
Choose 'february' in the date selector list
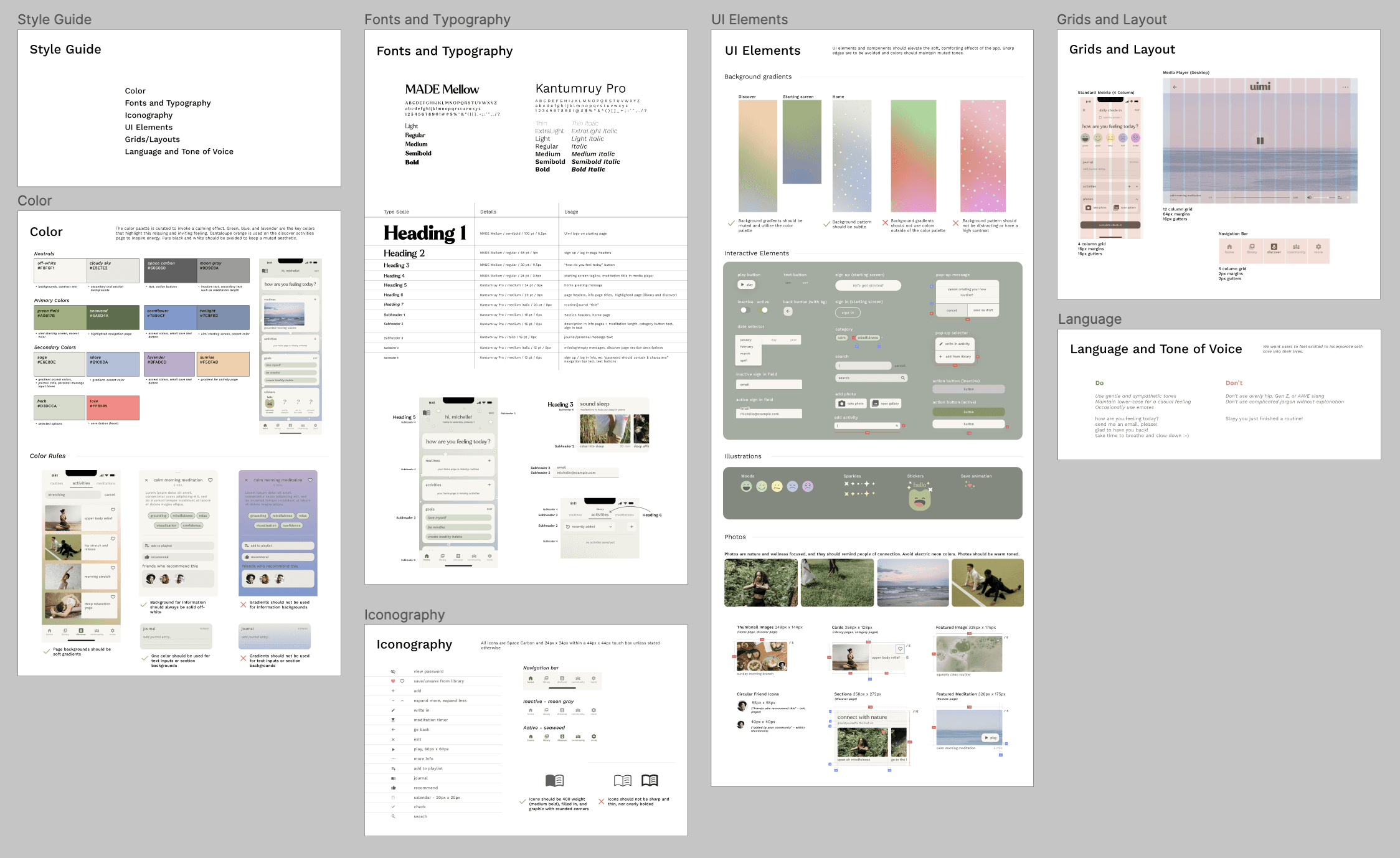[749, 347]
